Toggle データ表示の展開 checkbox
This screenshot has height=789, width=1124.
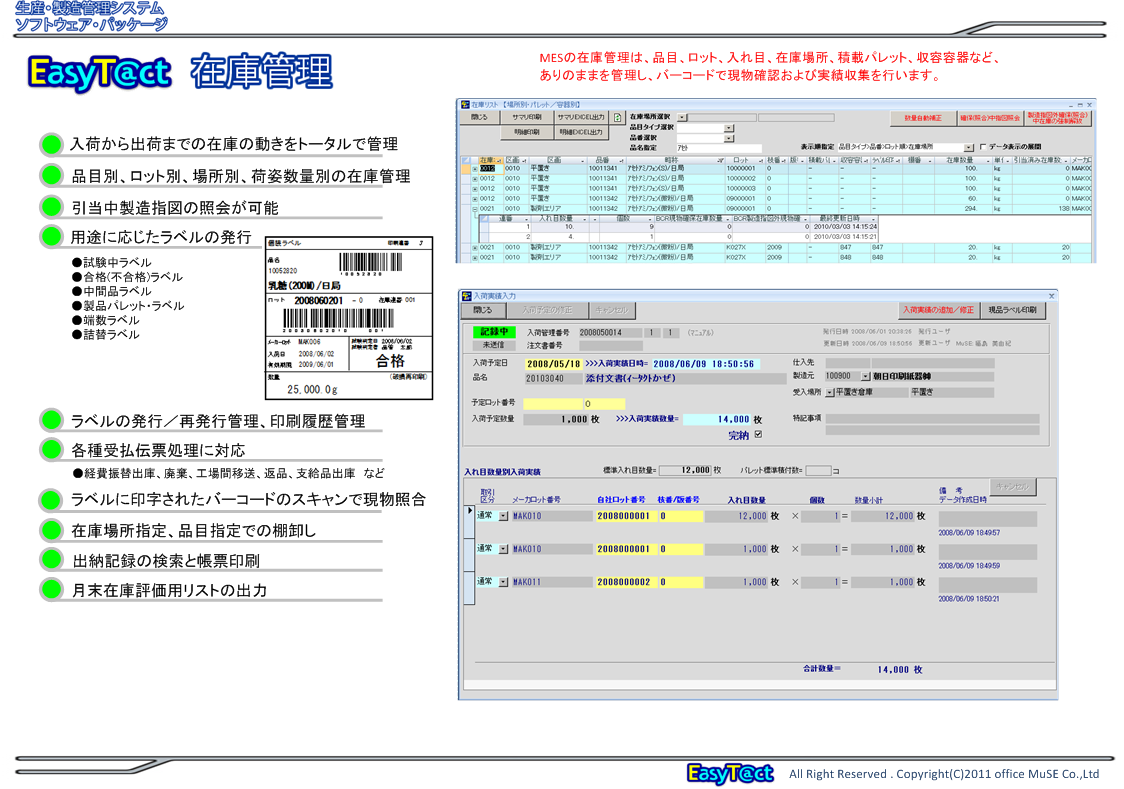(x=983, y=147)
